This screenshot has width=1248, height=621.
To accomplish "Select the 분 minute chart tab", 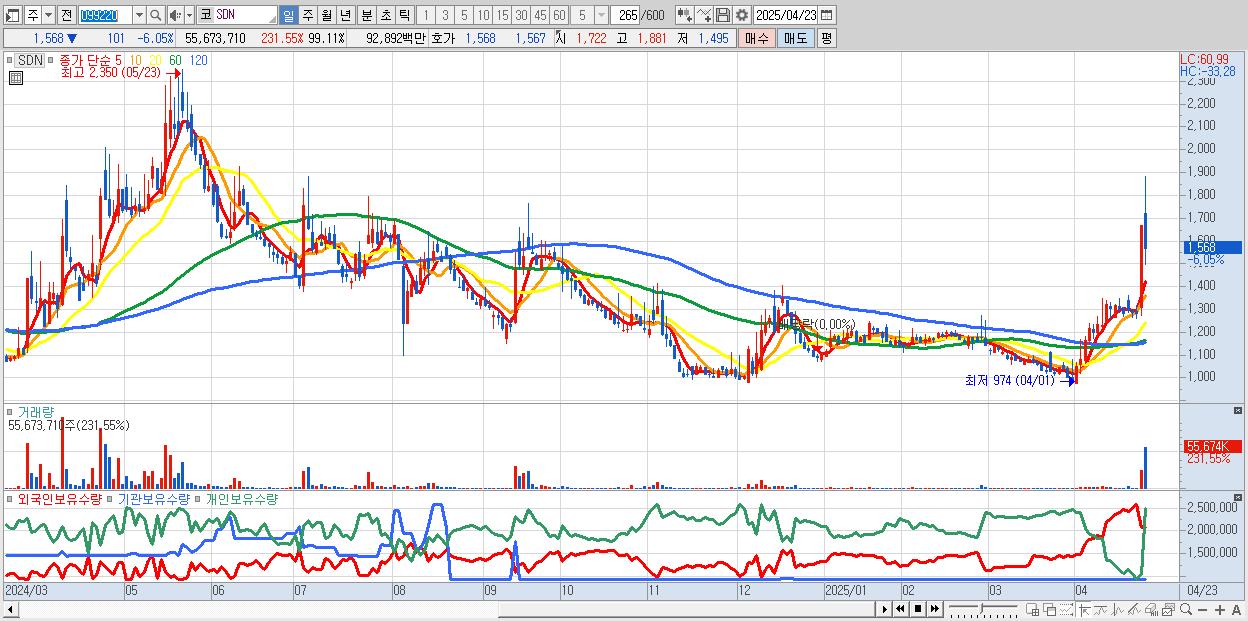I will [x=366, y=15].
